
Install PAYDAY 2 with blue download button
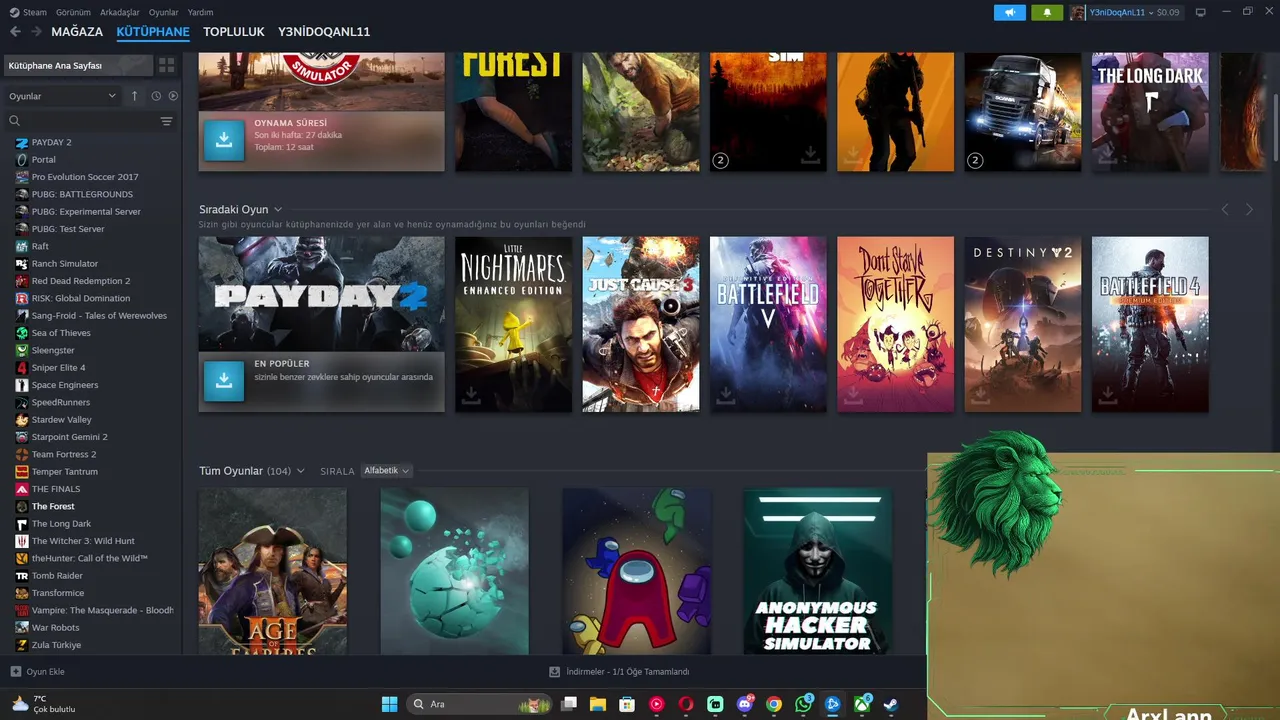point(224,381)
